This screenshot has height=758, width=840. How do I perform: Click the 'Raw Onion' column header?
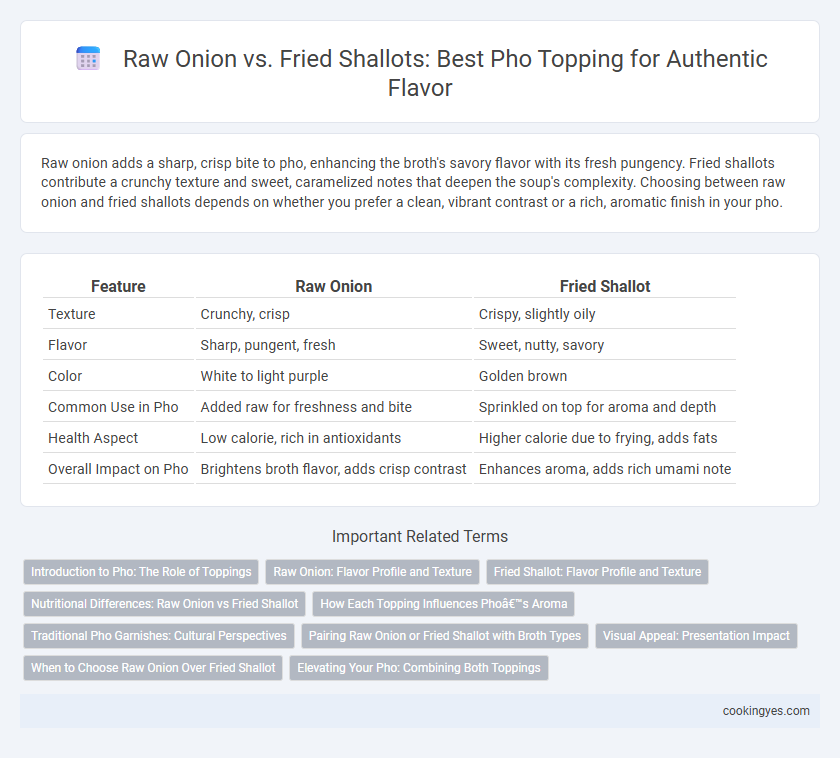coord(334,286)
